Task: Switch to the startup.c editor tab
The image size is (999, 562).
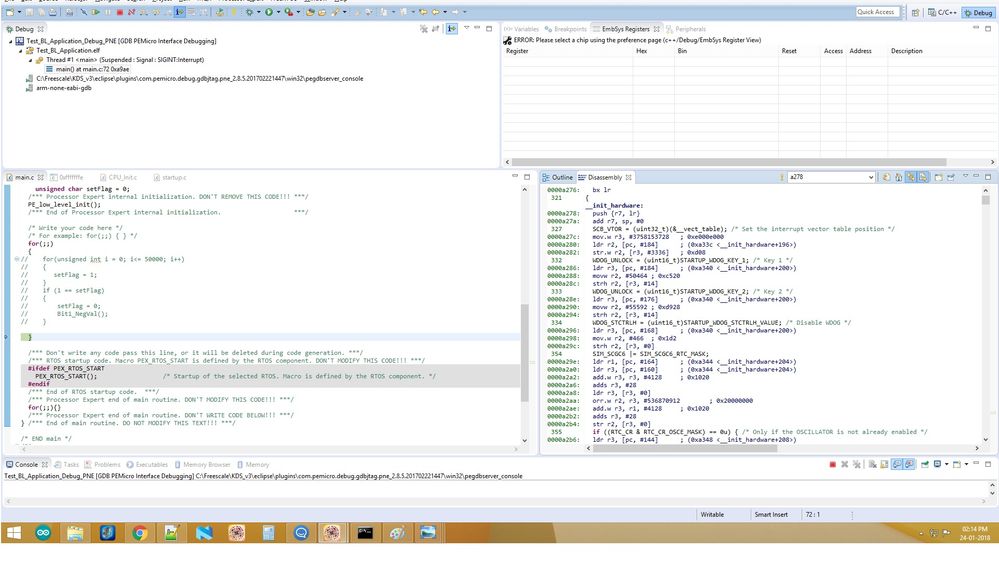Action: pos(170,177)
